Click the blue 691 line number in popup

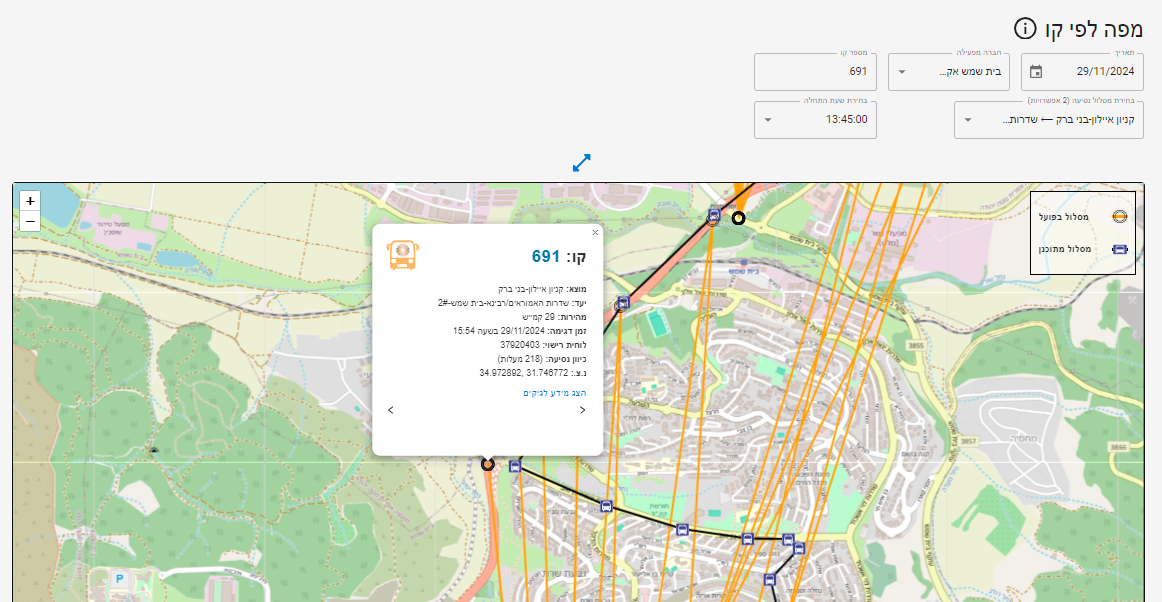[545, 257]
